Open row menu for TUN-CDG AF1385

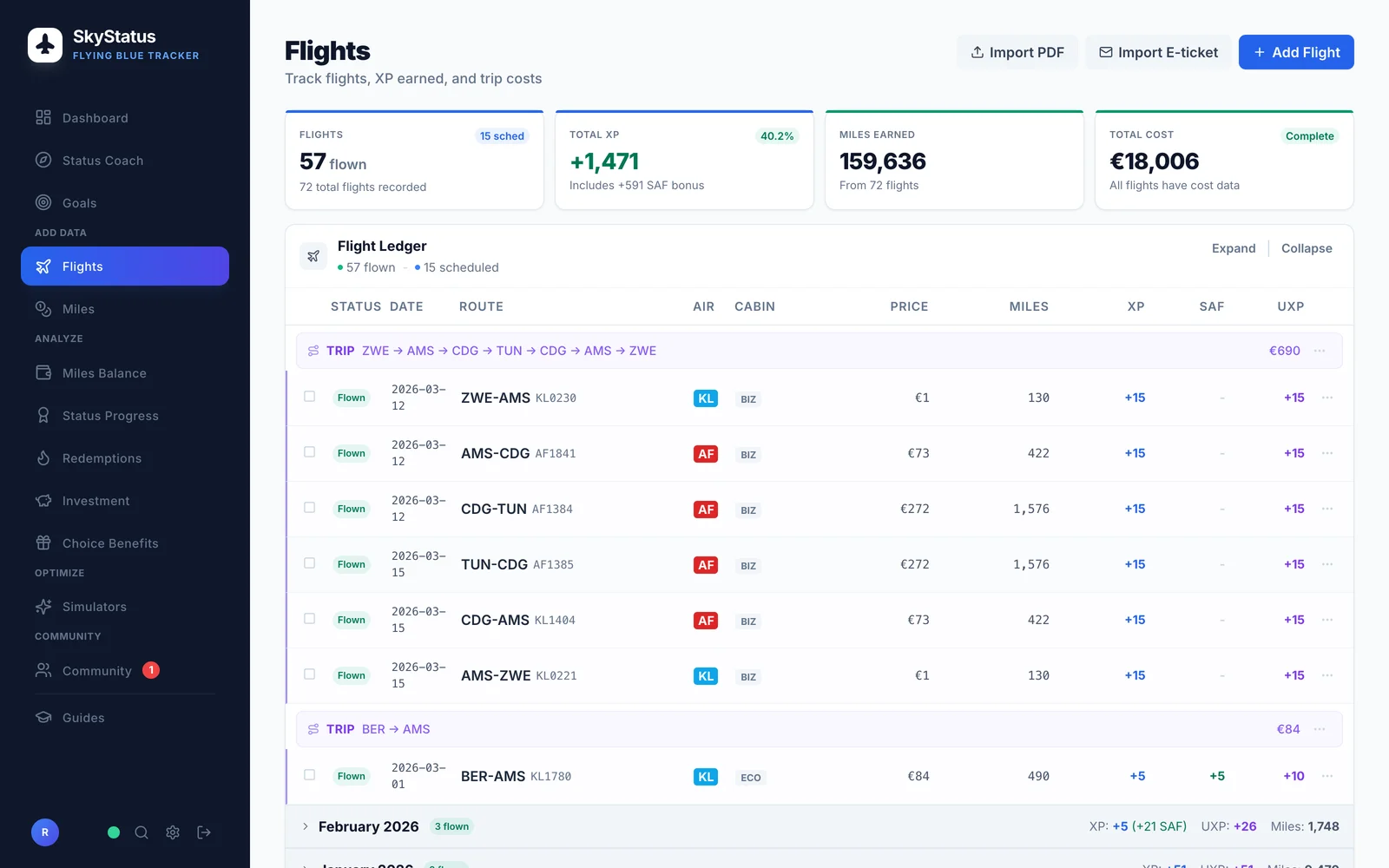[x=1327, y=564]
